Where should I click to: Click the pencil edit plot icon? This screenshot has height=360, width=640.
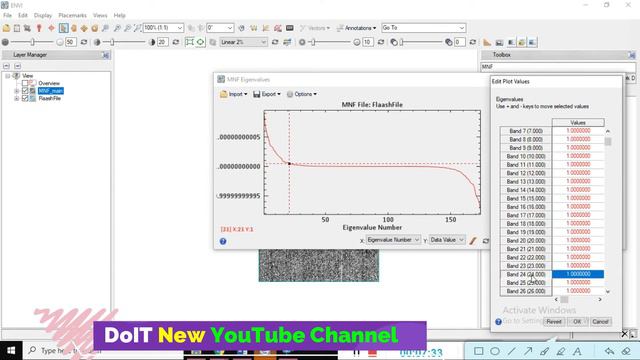(473, 241)
